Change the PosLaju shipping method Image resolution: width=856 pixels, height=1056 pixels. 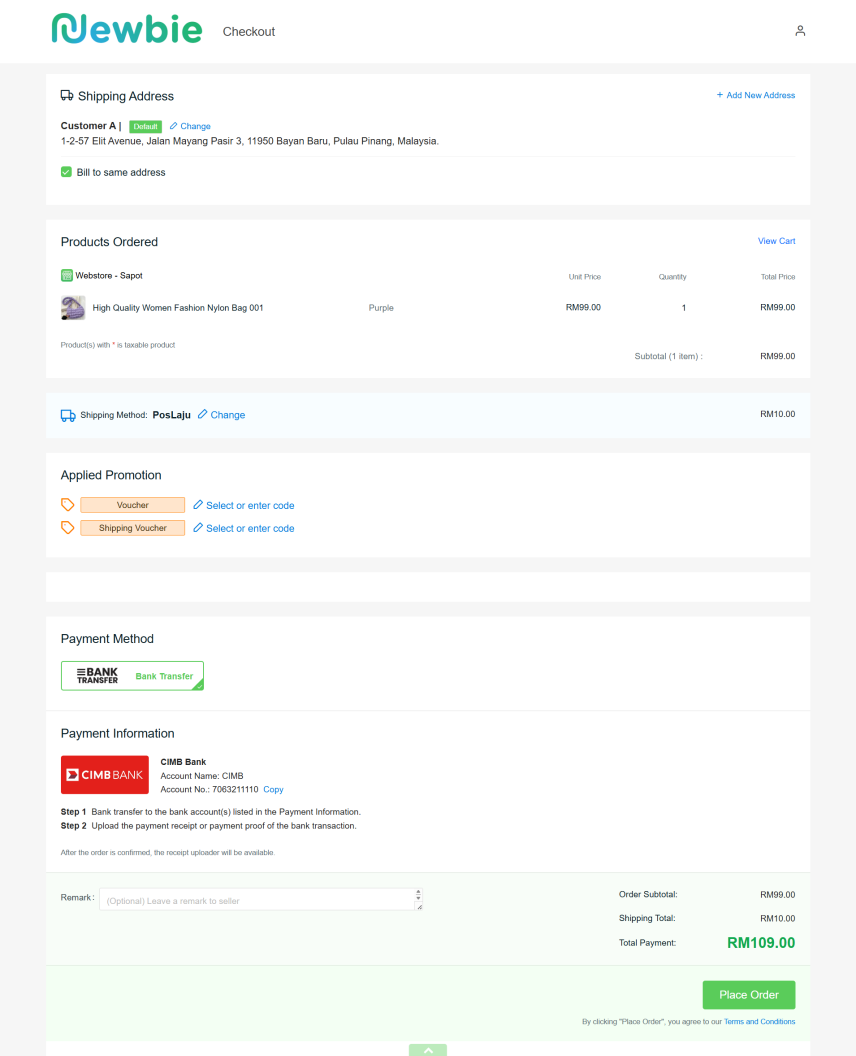[221, 415]
